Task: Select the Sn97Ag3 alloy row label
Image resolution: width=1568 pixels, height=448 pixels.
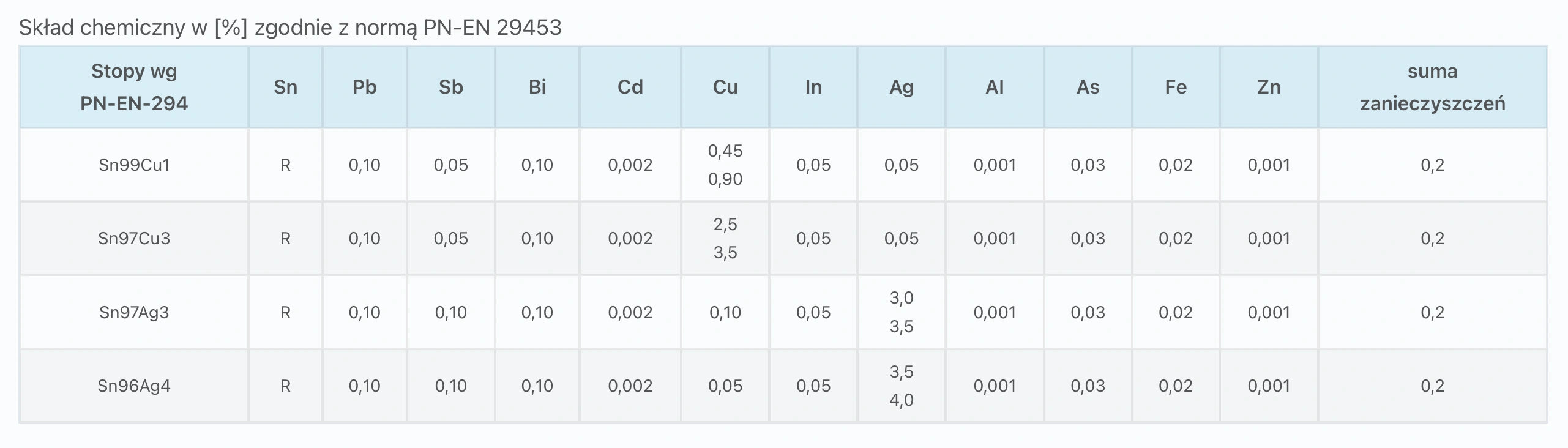Action: [x=134, y=312]
